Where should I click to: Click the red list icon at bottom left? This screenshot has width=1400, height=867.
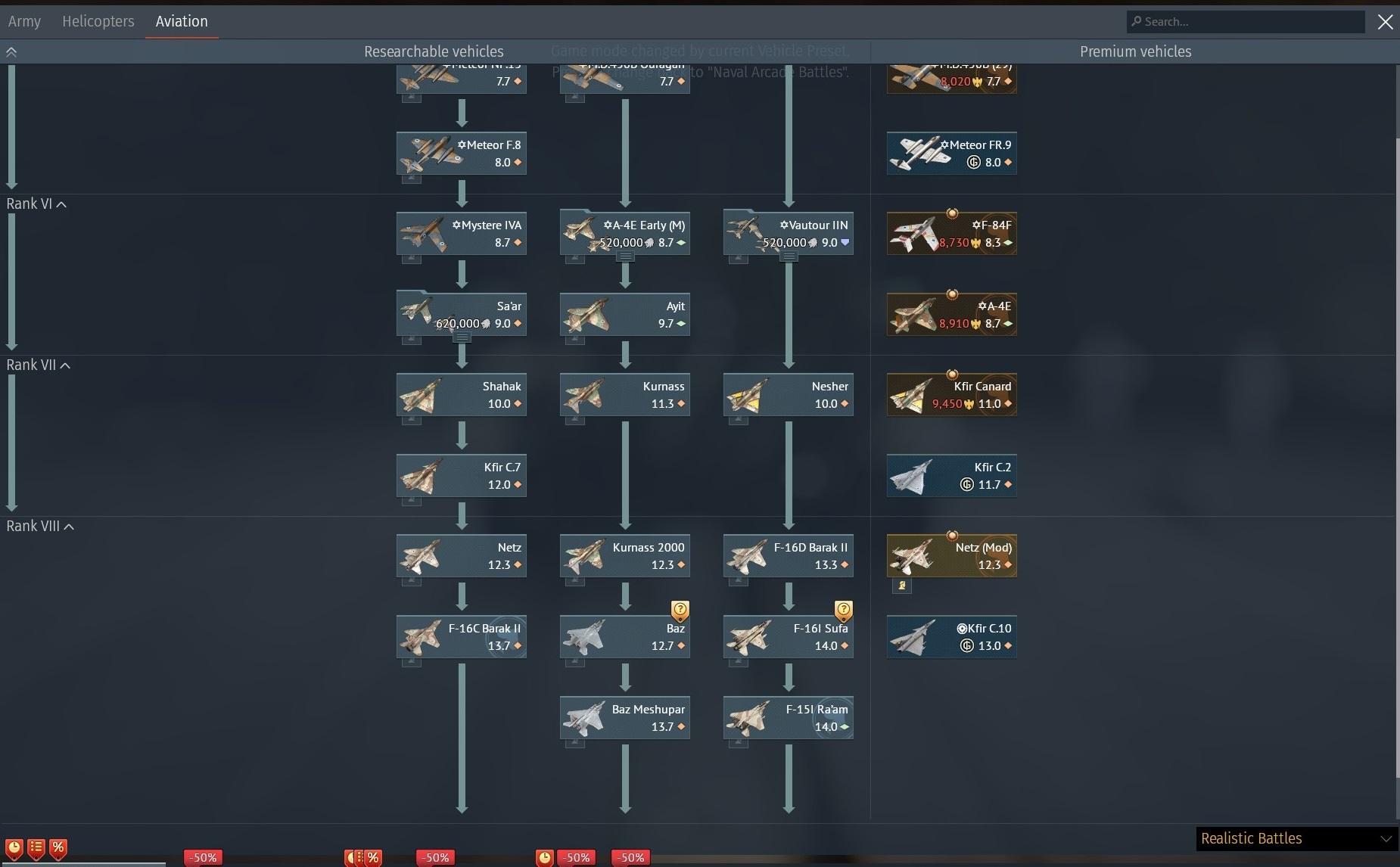[x=36, y=848]
